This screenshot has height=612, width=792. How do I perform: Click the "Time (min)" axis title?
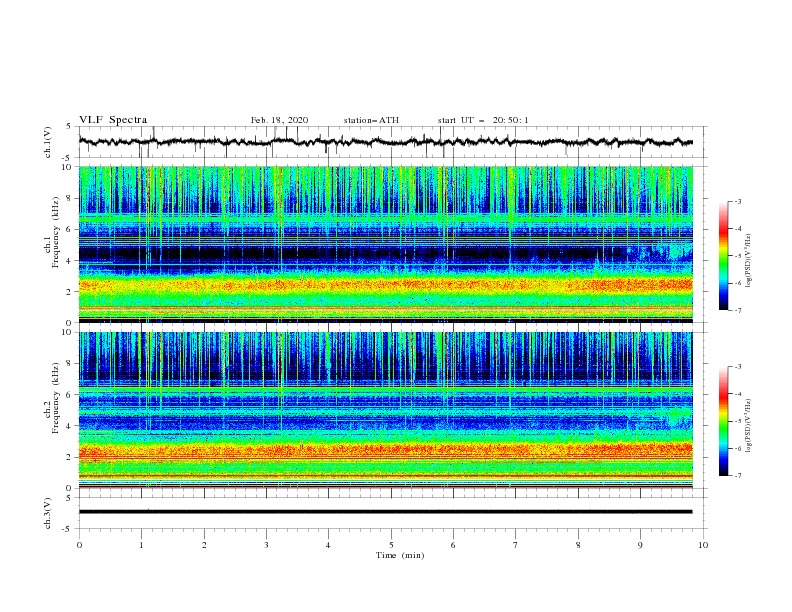pyautogui.click(x=400, y=555)
